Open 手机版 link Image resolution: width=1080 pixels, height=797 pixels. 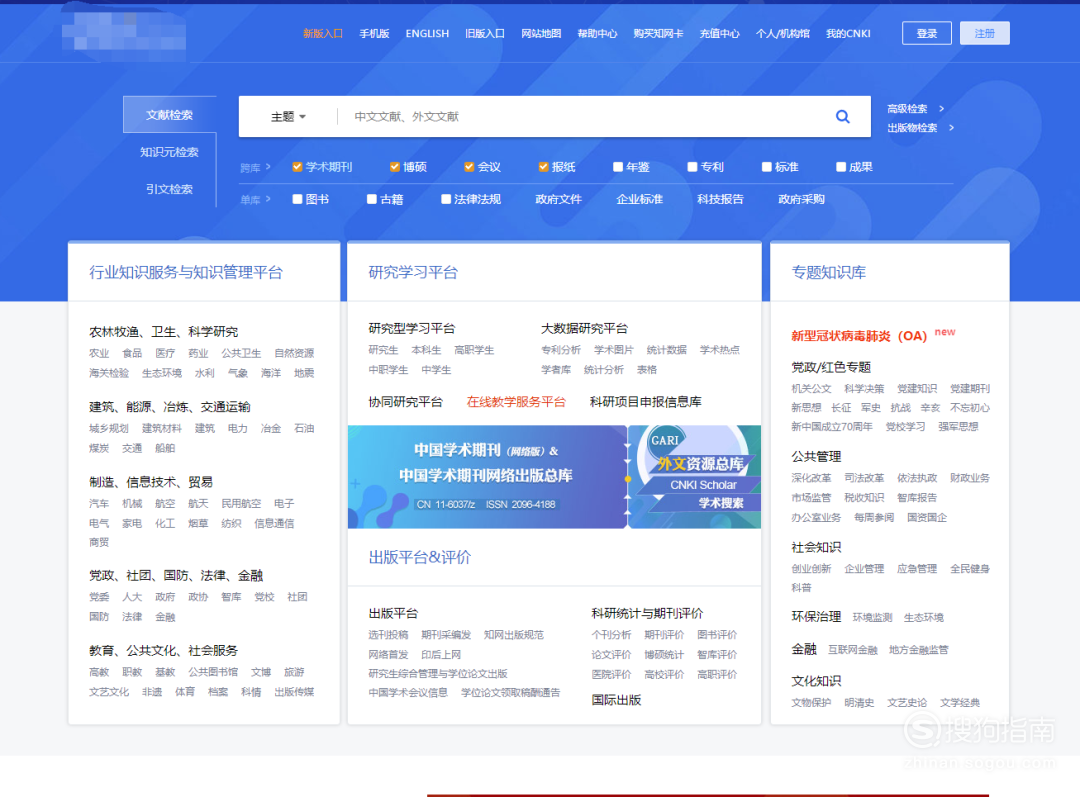coord(374,33)
